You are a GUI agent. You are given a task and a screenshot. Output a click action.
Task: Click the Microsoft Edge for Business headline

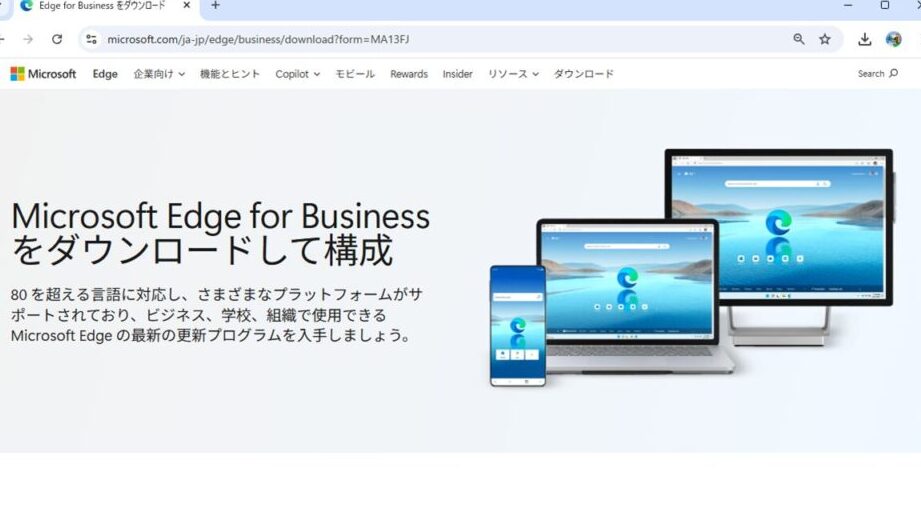(x=220, y=233)
